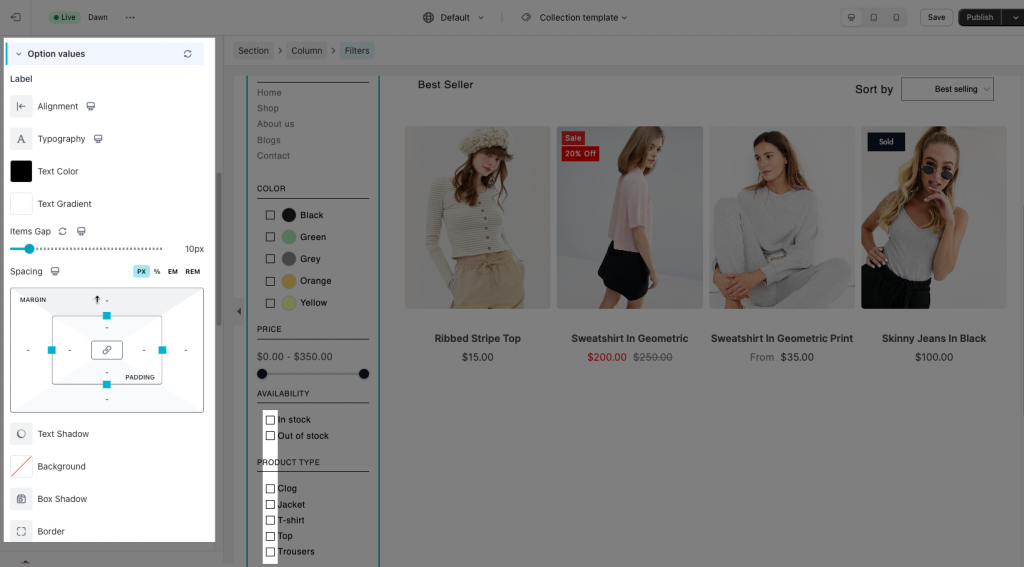The height and width of the screenshot is (567, 1024).
Task: Open the Text Gradient swatch
Action: click(21, 204)
